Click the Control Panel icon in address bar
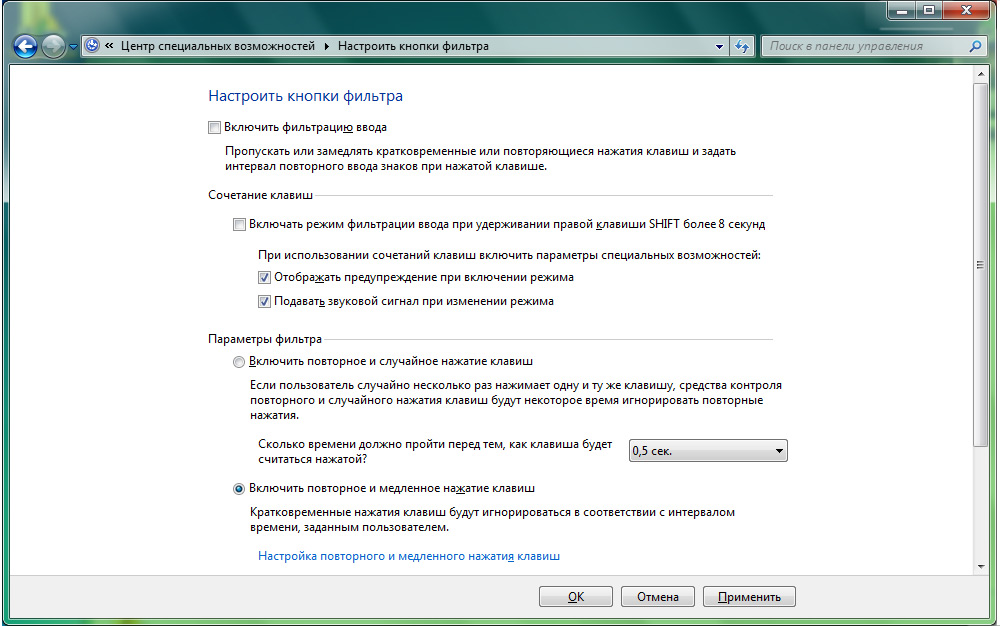This screenshot has width=1000, height=626. pyautogui.click(x=92, y=46)
